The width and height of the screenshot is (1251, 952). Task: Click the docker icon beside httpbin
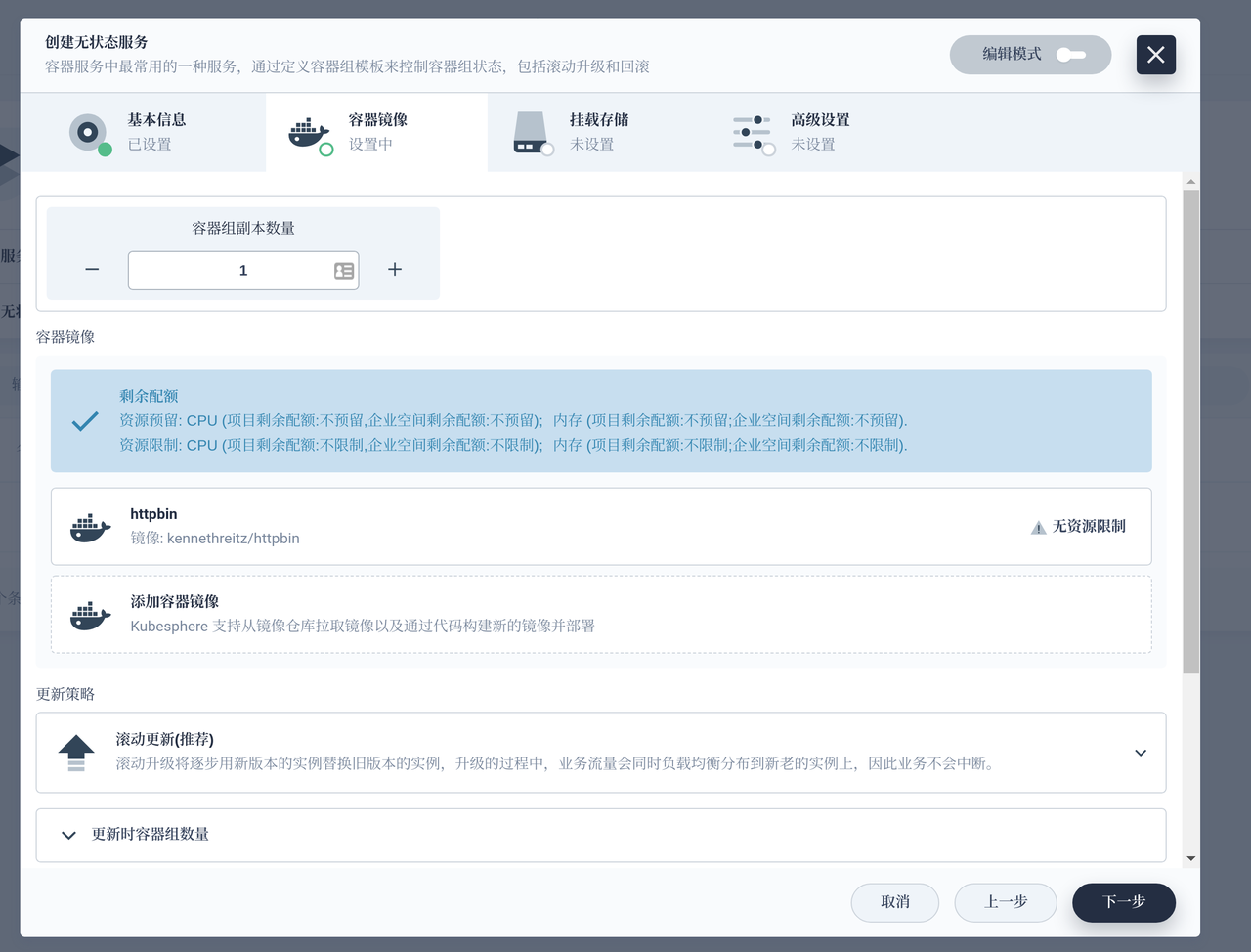(x=90, y=527)
